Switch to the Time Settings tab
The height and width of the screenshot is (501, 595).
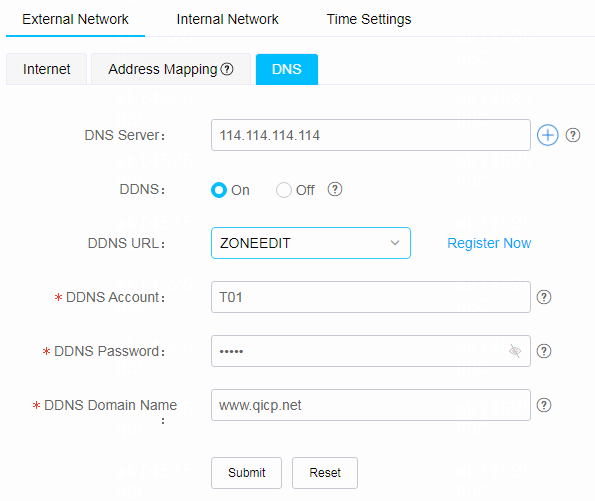tap(369, 19)
